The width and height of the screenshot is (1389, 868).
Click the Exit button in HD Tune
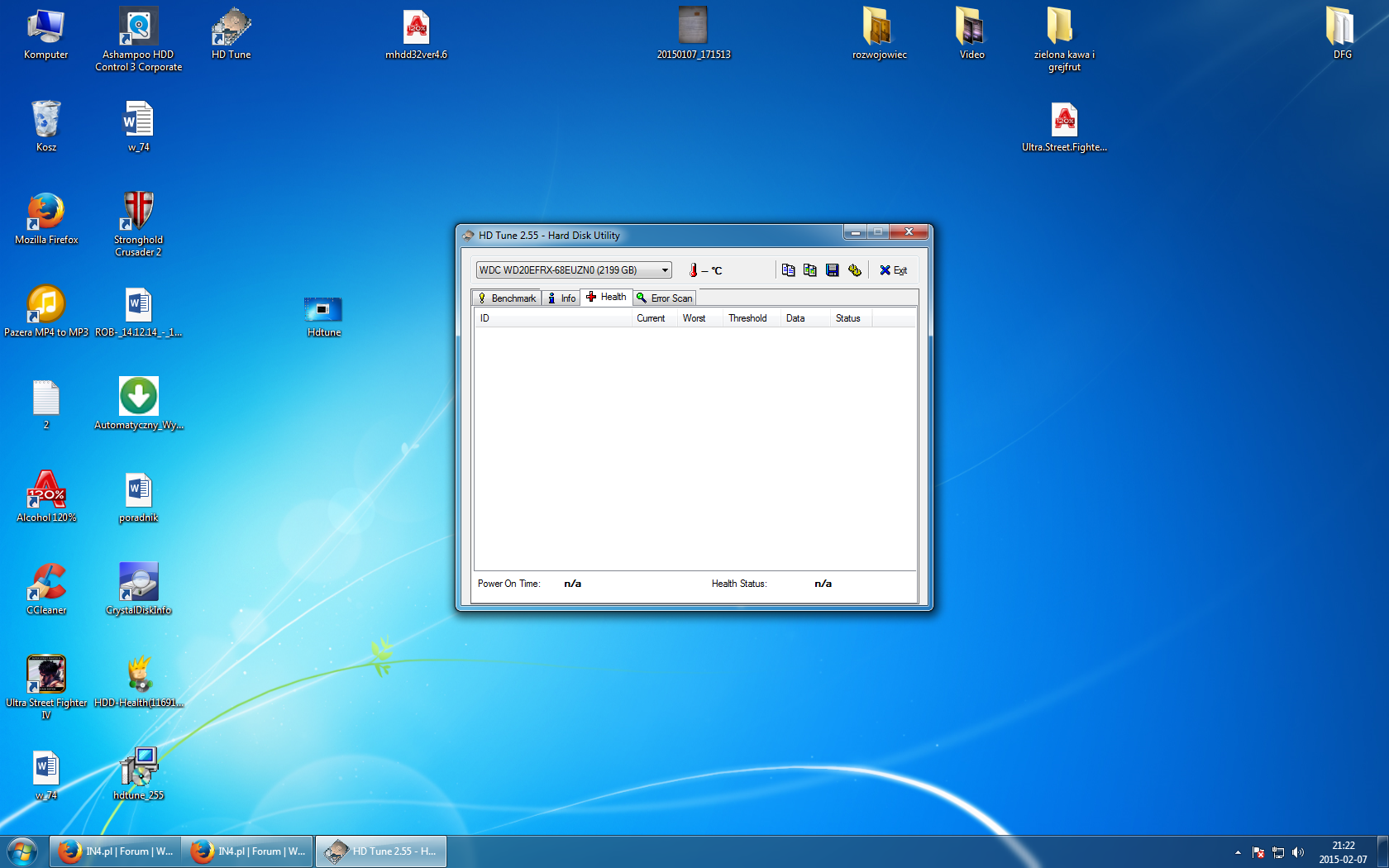click(x=893, y=270)
